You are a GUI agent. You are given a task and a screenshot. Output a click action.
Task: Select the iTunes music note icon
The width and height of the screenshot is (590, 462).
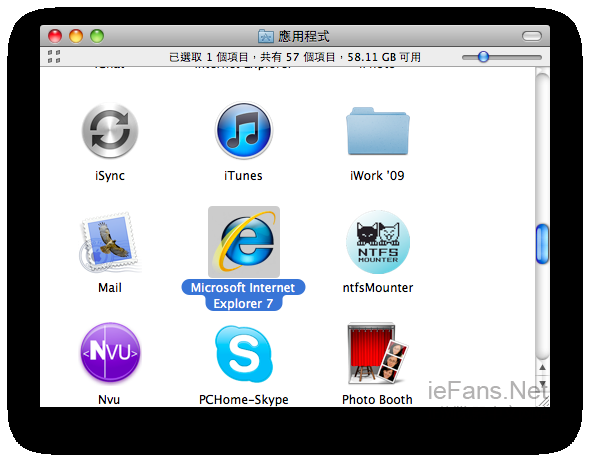[x=244, y=130]
